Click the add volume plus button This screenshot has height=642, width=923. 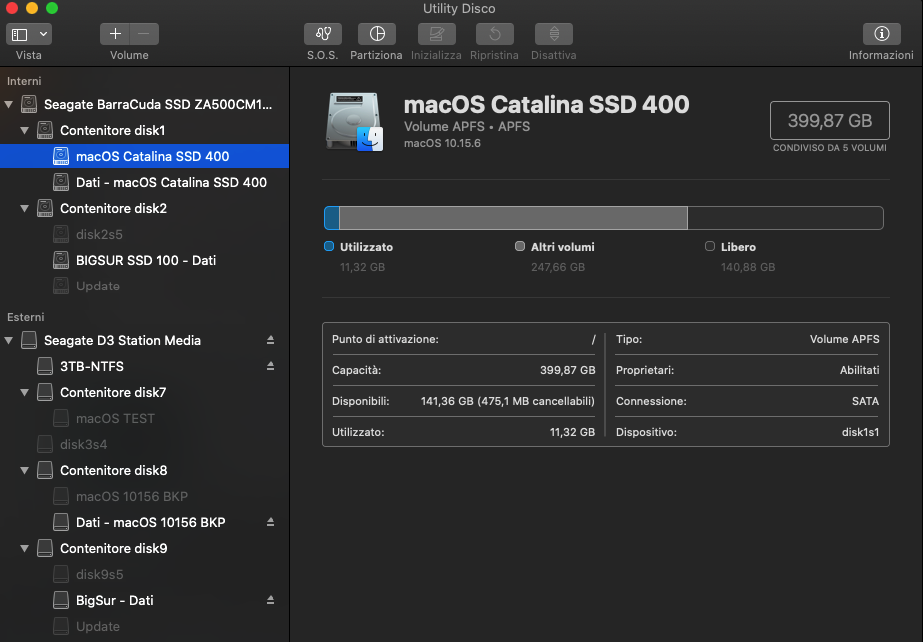click(115, 34)
